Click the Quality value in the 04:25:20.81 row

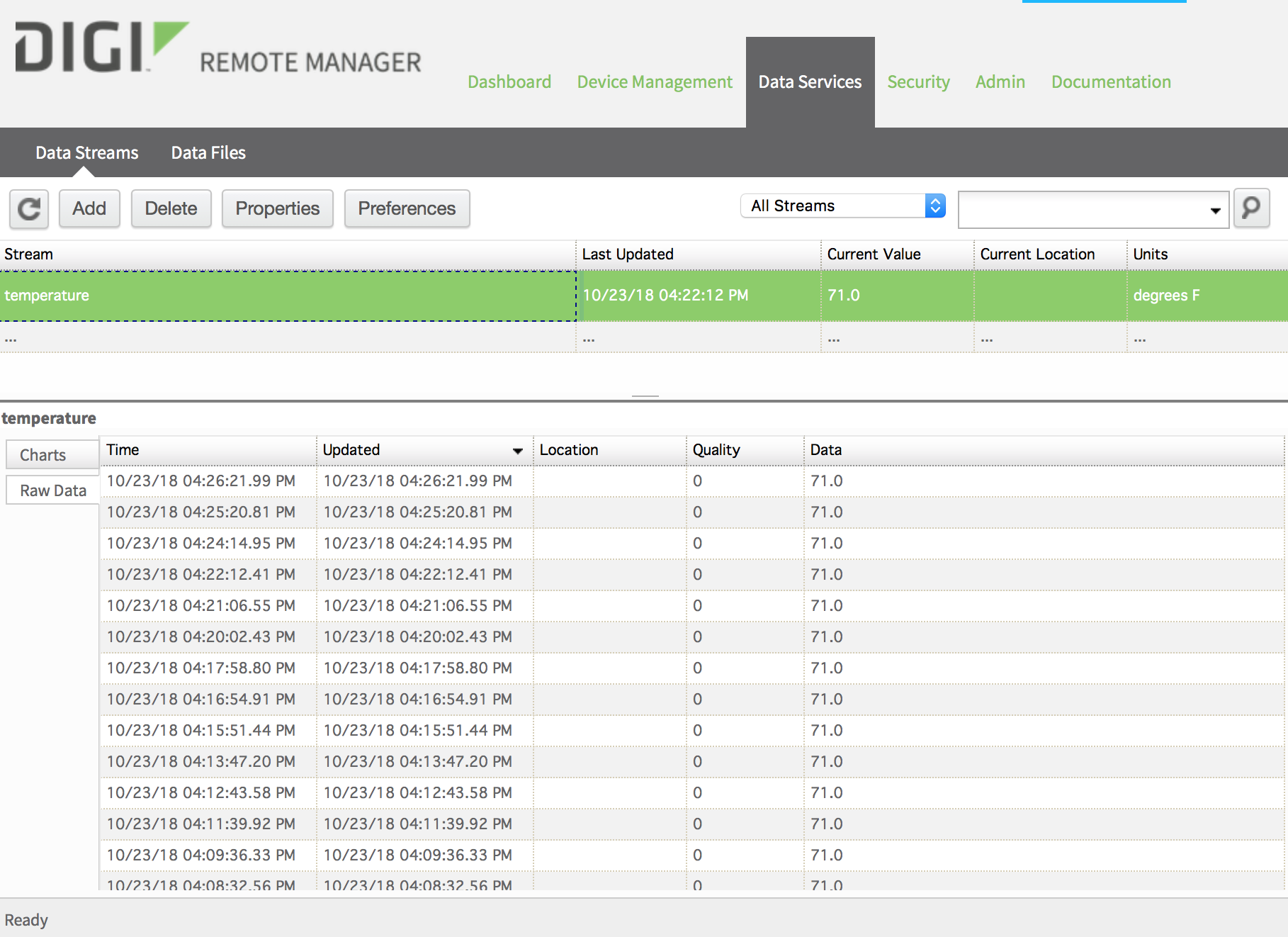698,512
